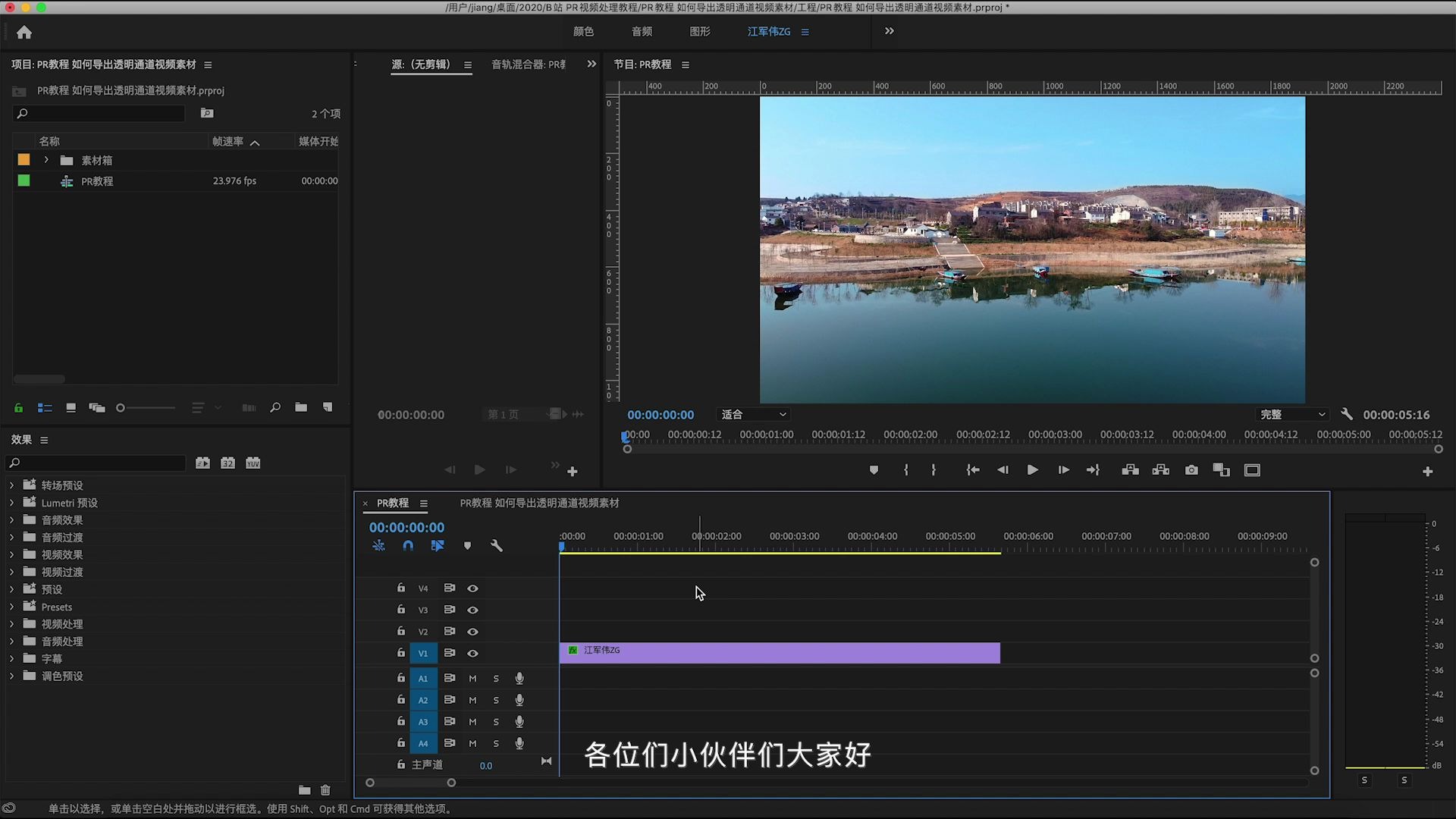Image resolution: width=1456 pixels, height=819 pixels.
Task: Switch to the 音频 workspace tab
Action: (x=641, y=31)
